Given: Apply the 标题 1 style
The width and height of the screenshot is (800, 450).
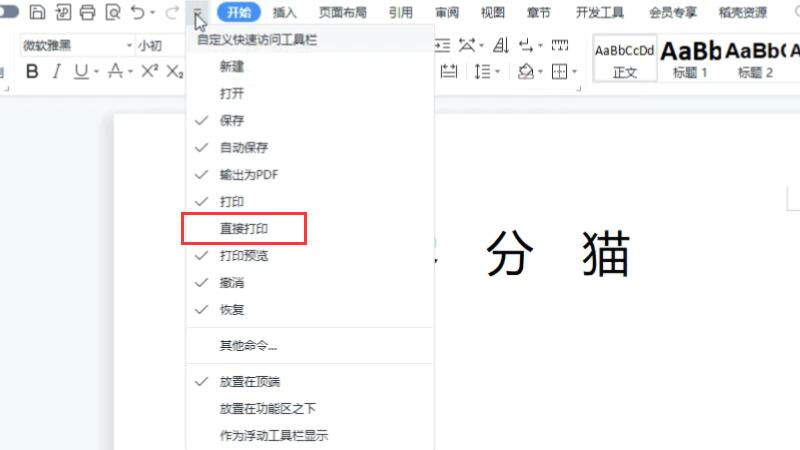Looking at the screenshot, I should coord(690,59).
